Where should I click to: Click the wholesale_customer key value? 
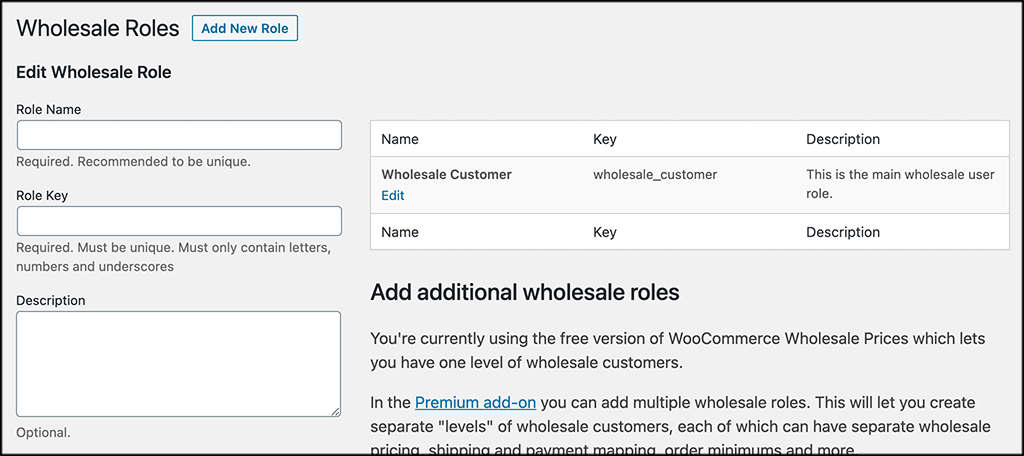(x=655, y=174)
